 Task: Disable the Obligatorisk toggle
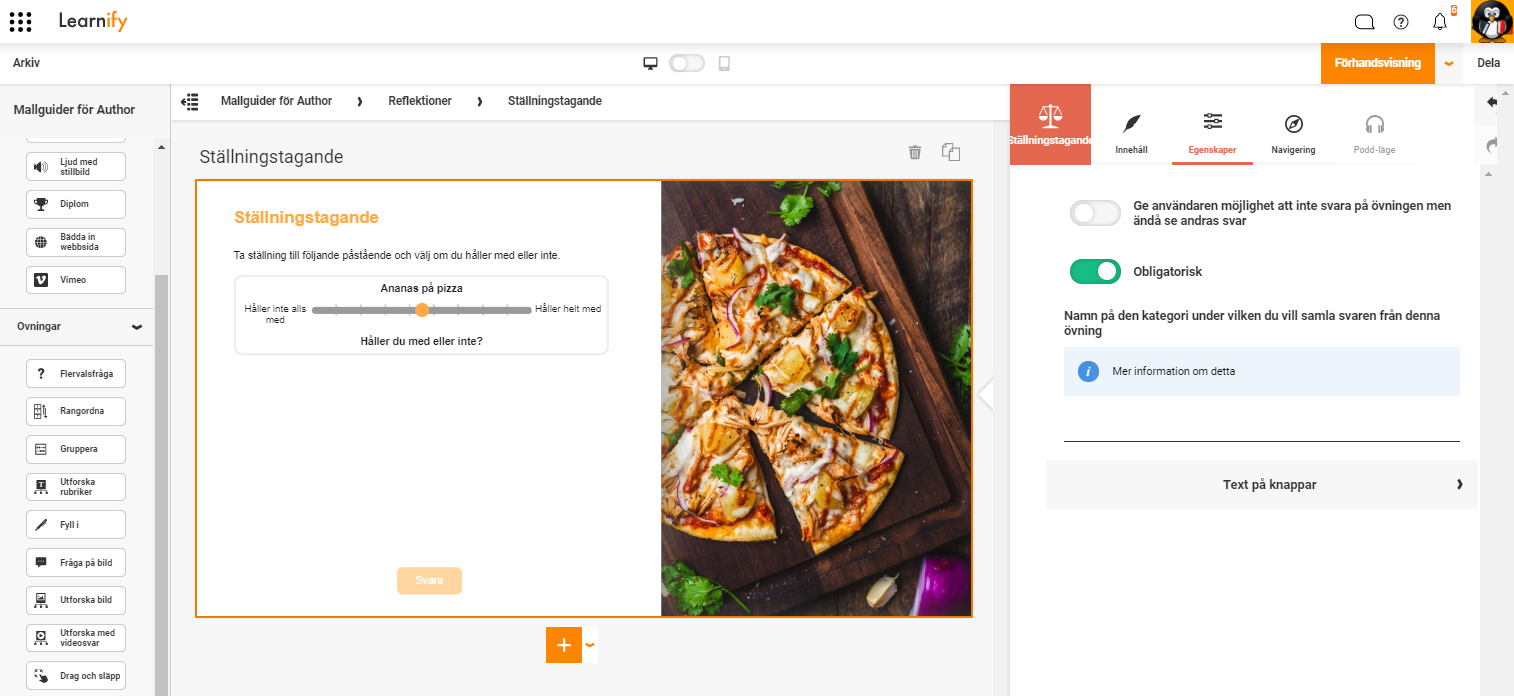point(1096,271)
